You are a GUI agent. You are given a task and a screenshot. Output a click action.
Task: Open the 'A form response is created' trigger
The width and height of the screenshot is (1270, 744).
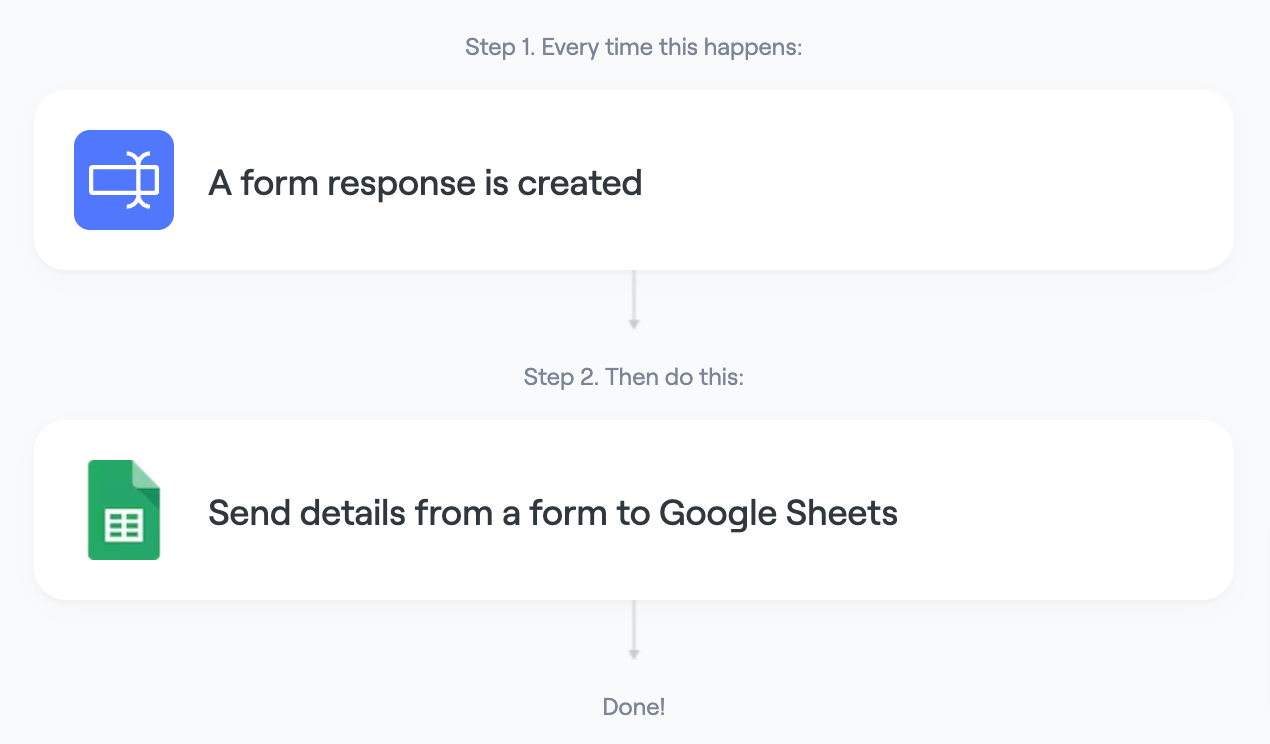634,180
